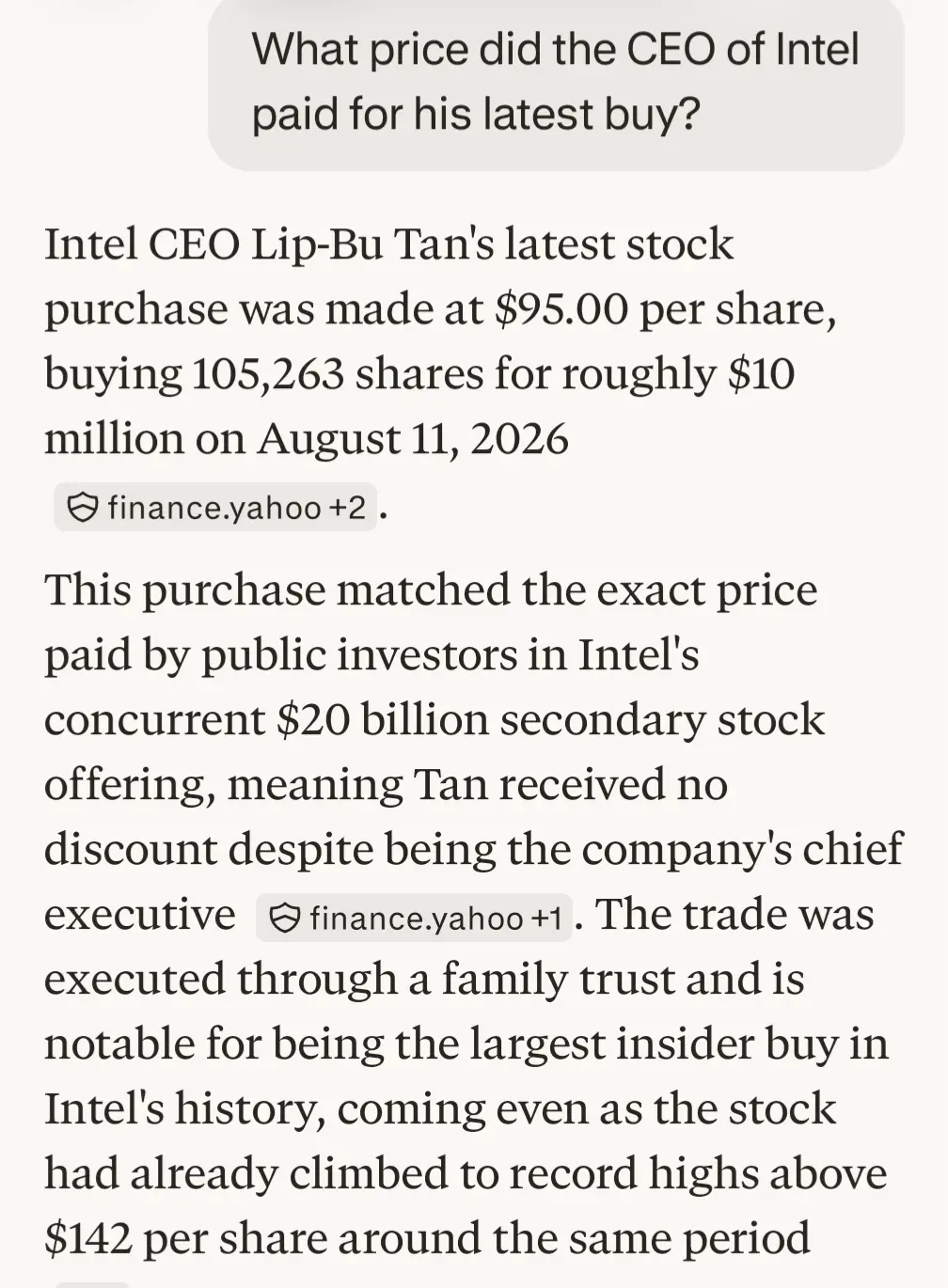
Task: Click the shield icon beside finance.yahoo +2
Action: [x=84, y=508]
